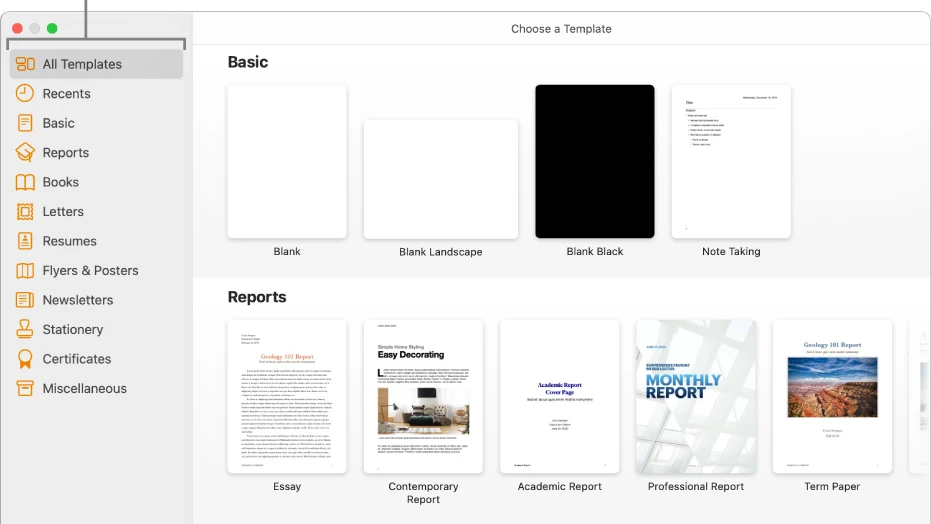The height and width of the screenshot is (524, 931).
Task: Click the Note Taking name label
Action: (731, 252)
